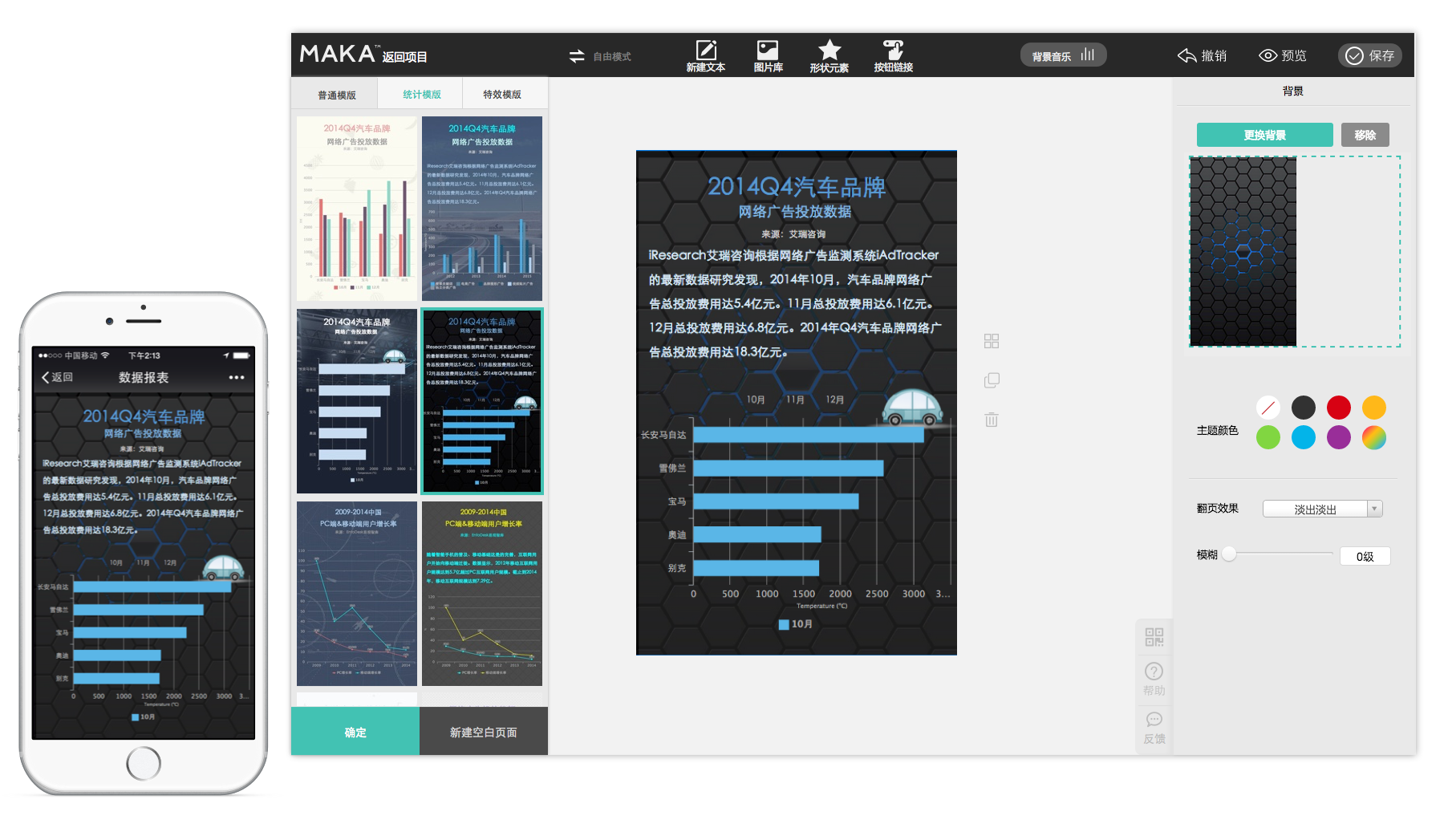Tap the 返回 back arrow on phone

pyautogui.click(x=57, y=377)
